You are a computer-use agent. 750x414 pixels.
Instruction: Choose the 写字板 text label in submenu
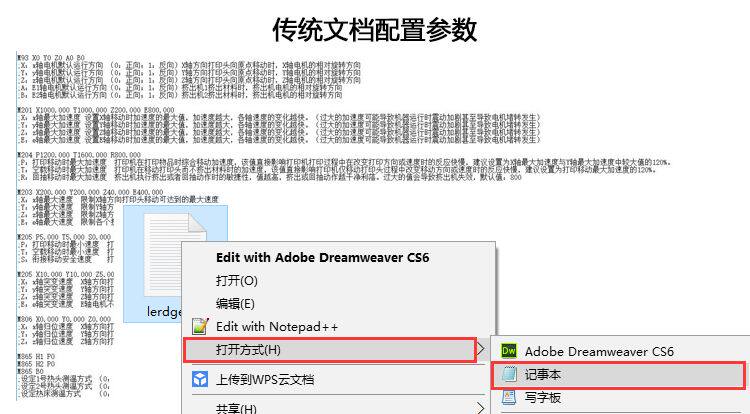(542, 398)
